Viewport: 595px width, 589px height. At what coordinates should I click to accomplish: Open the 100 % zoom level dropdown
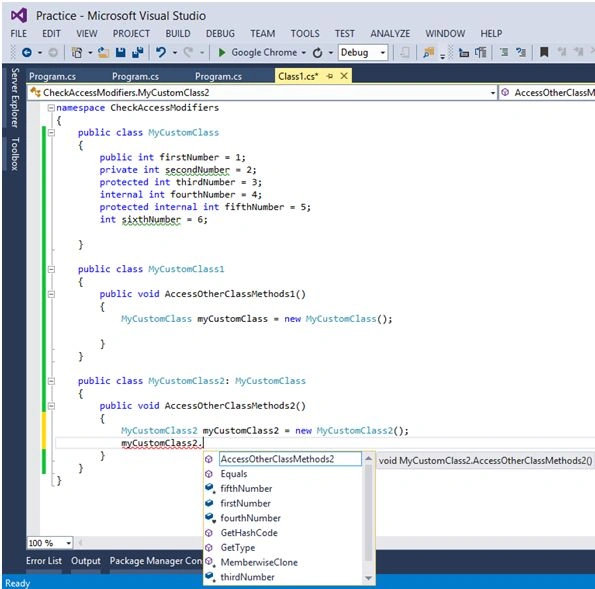tap(68, 543)
